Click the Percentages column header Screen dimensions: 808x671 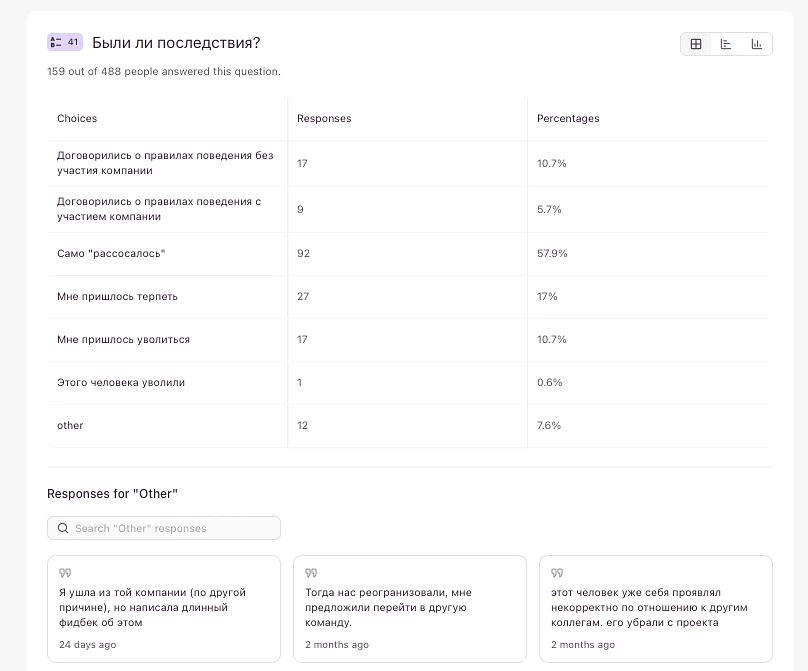[568, 118]
